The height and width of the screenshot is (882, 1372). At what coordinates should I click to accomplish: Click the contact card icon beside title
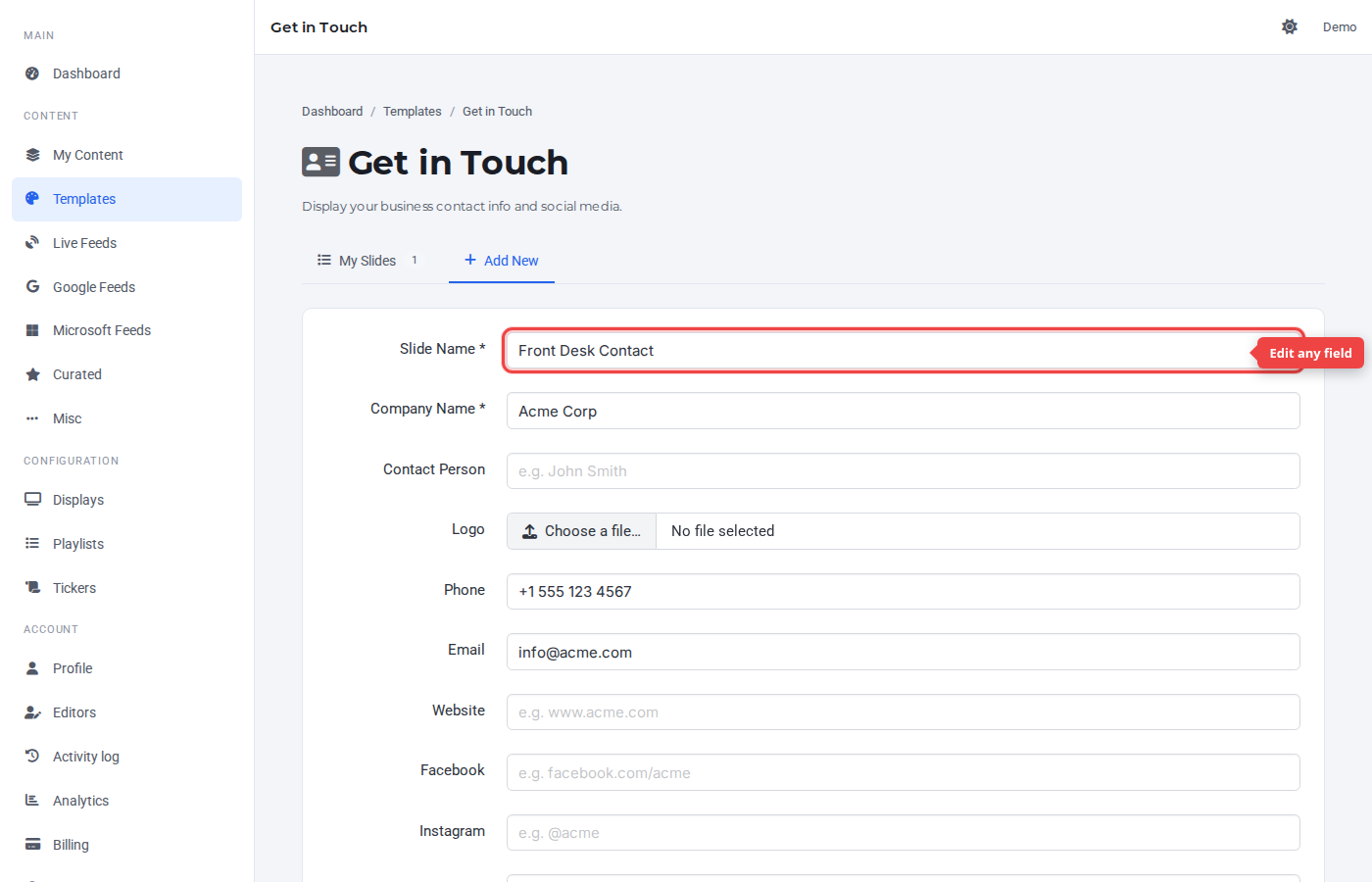[320, 162]
